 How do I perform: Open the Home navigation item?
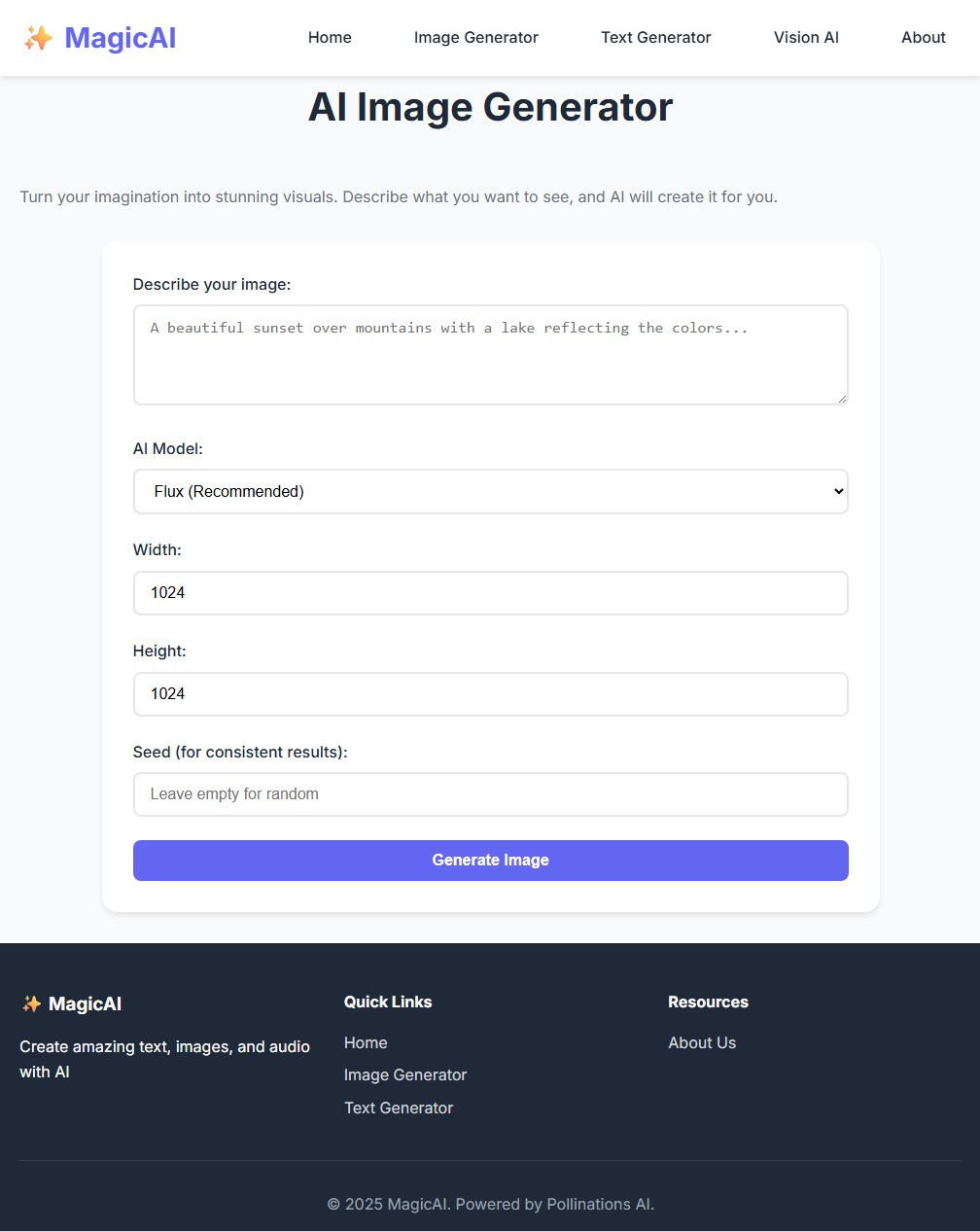pyautogui.click(x=330, y=38)
